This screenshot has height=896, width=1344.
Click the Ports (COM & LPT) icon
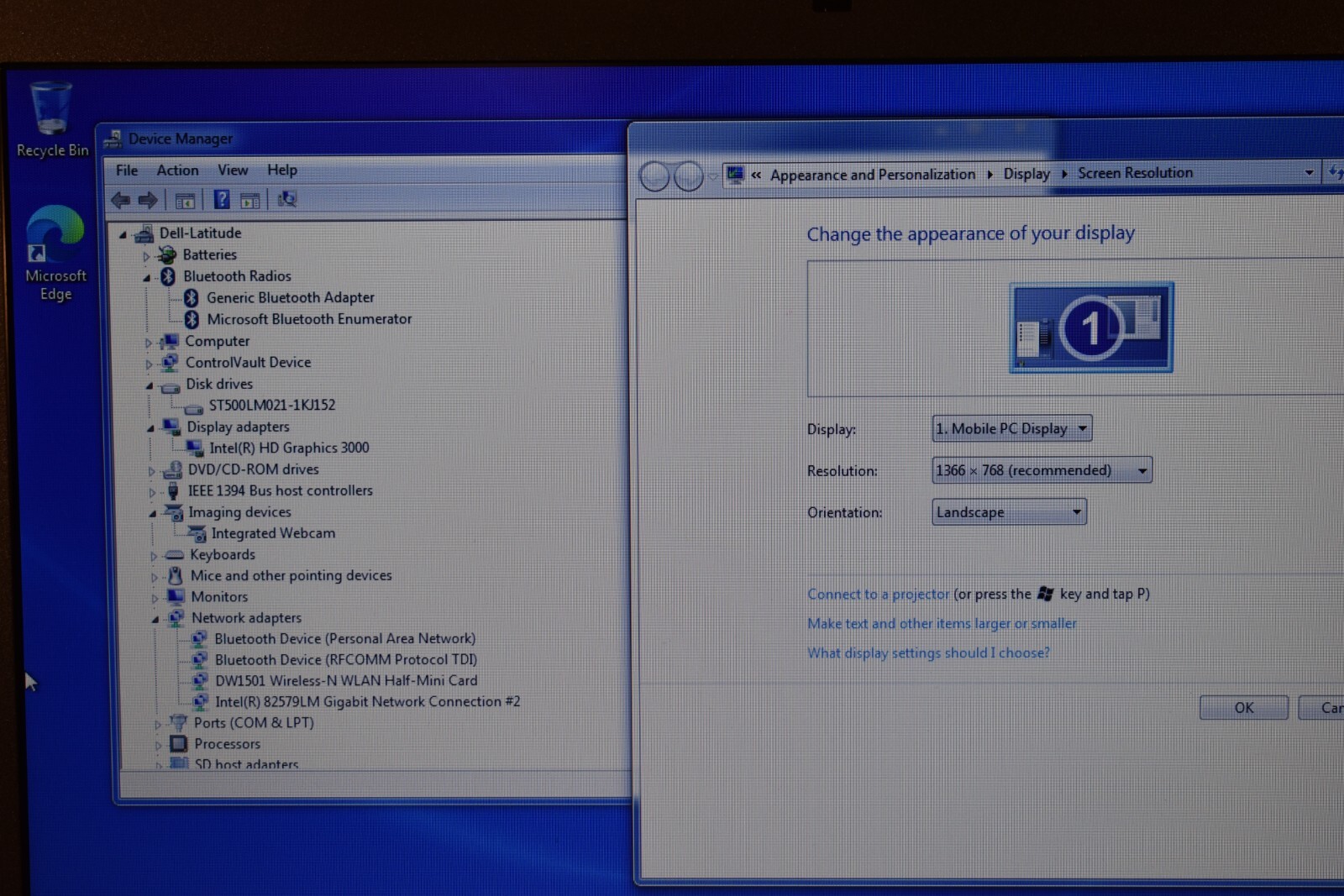pyautogui.click(x=178, y=723)
